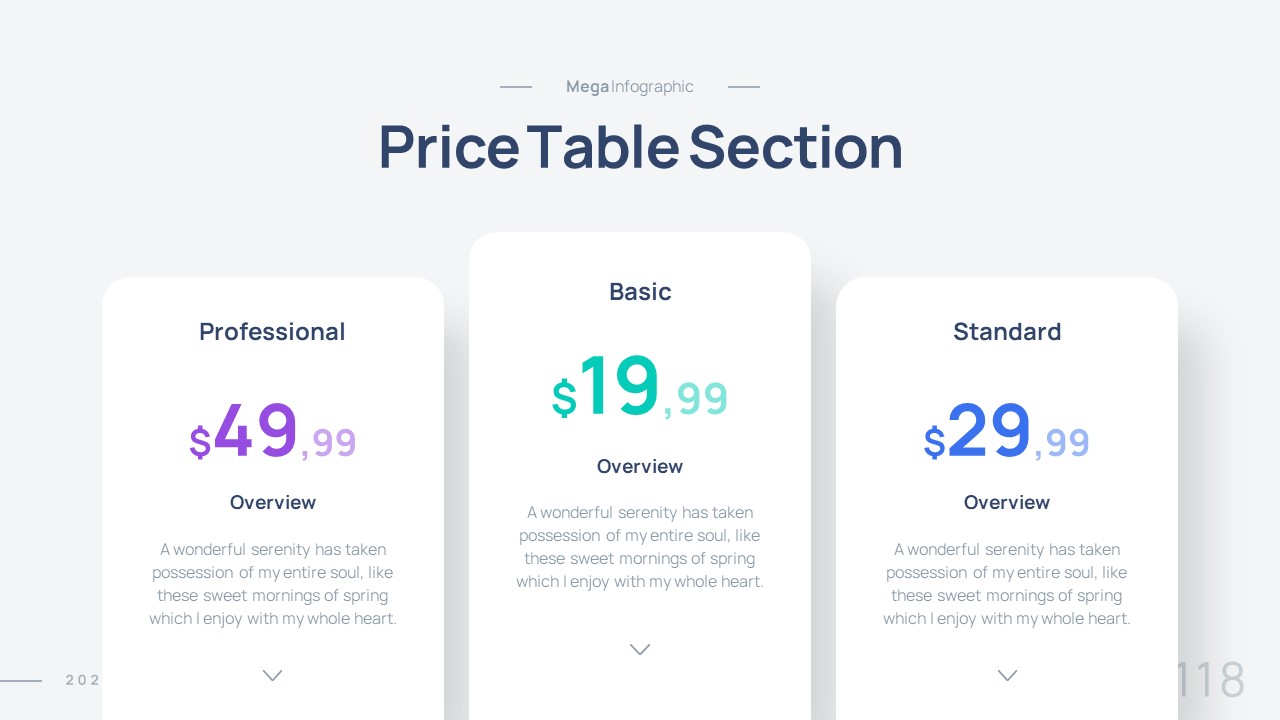Click the Basic plan description paragraph
Viewport: 1280px width, 720px height.
[640, 547]
